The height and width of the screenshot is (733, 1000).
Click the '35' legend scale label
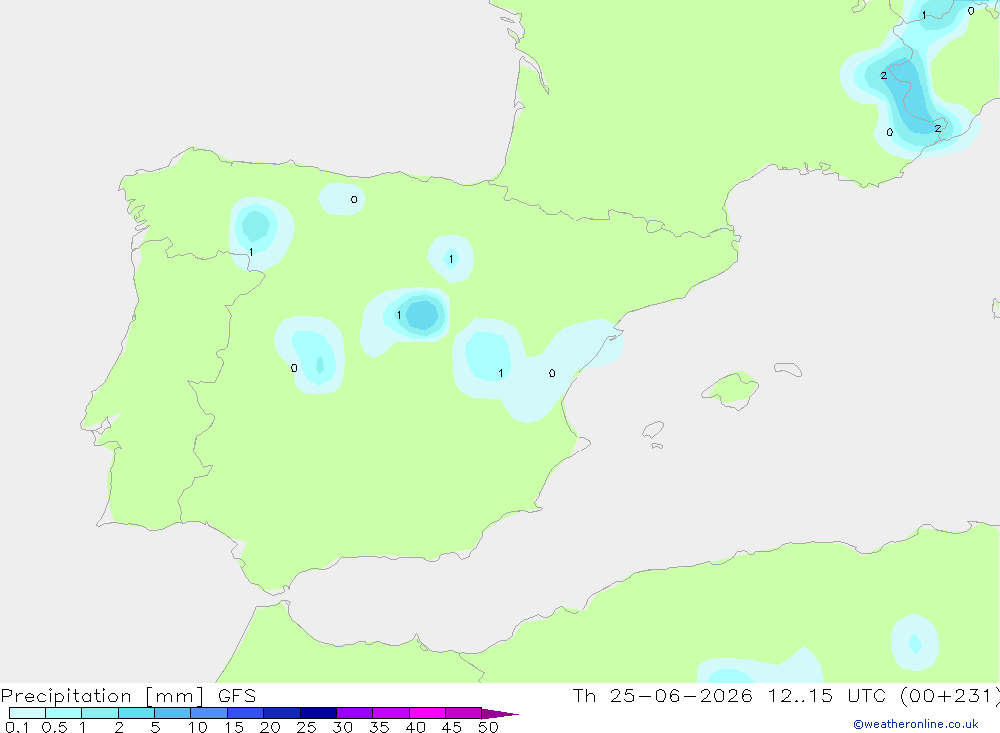[379, 727]
